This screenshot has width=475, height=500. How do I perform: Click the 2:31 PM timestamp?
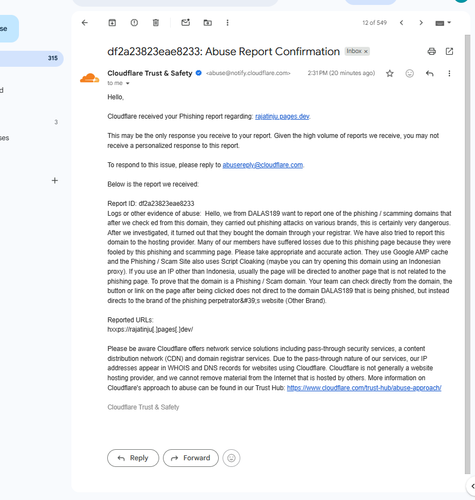click(x=341, y=73)
